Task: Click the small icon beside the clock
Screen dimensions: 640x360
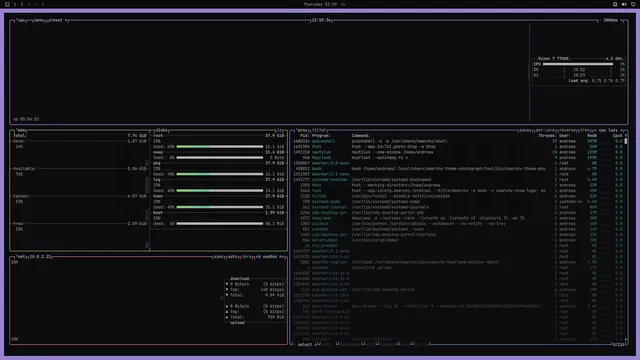Action: point(343,4)
